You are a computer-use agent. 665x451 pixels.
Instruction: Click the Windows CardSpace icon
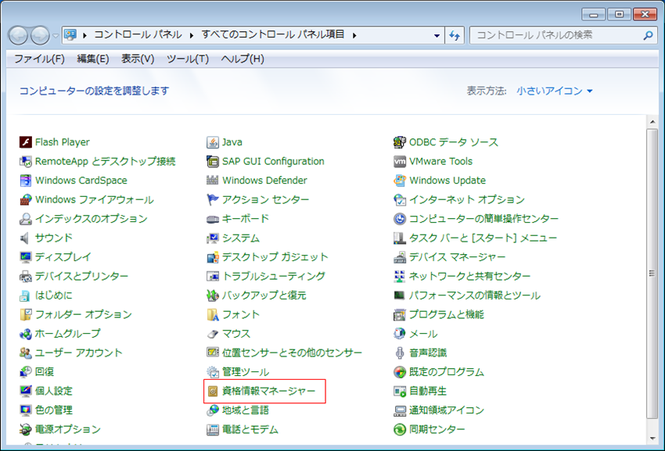click(x=25, y=180)
